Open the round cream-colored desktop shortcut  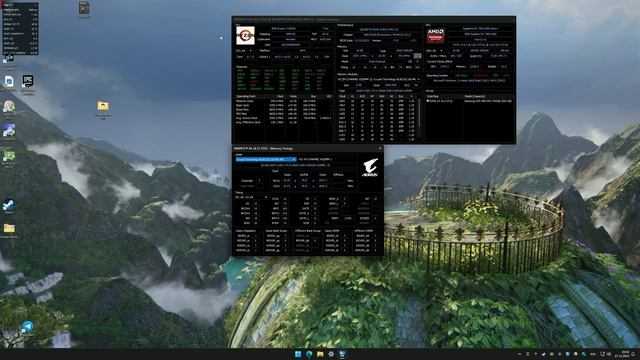pyautogui.click(x=9, y=106)
